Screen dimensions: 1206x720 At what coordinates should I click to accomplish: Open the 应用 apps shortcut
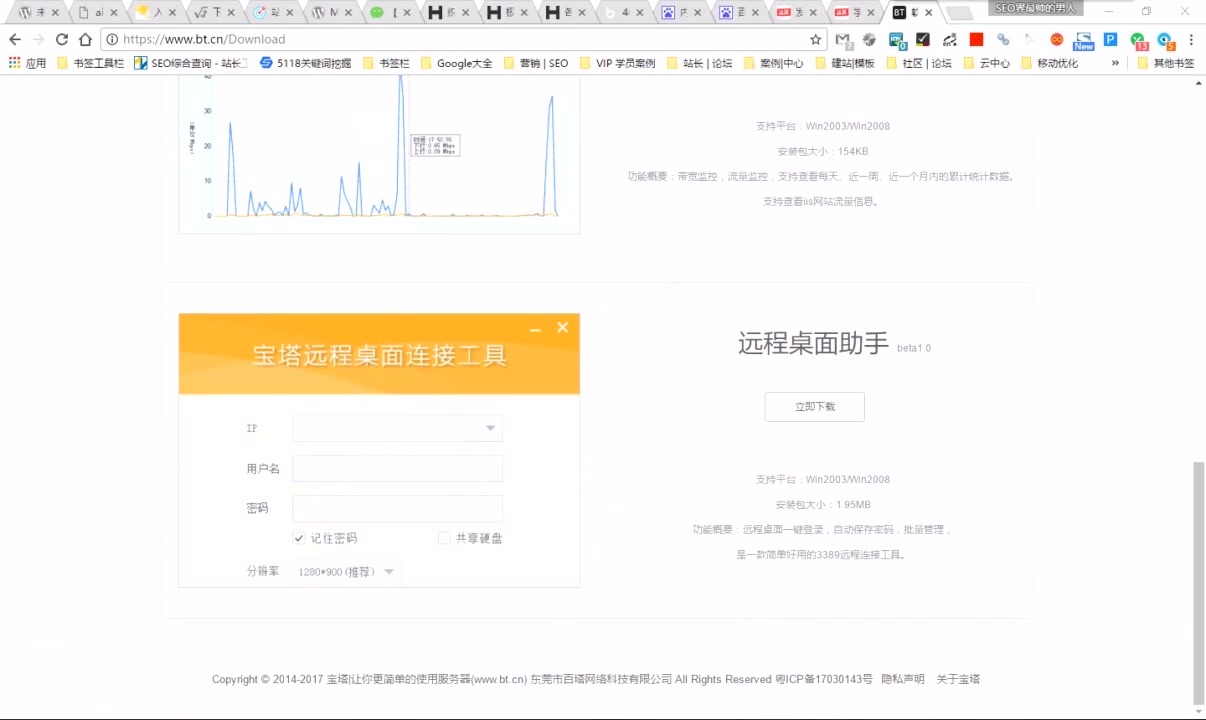point(27,63)
